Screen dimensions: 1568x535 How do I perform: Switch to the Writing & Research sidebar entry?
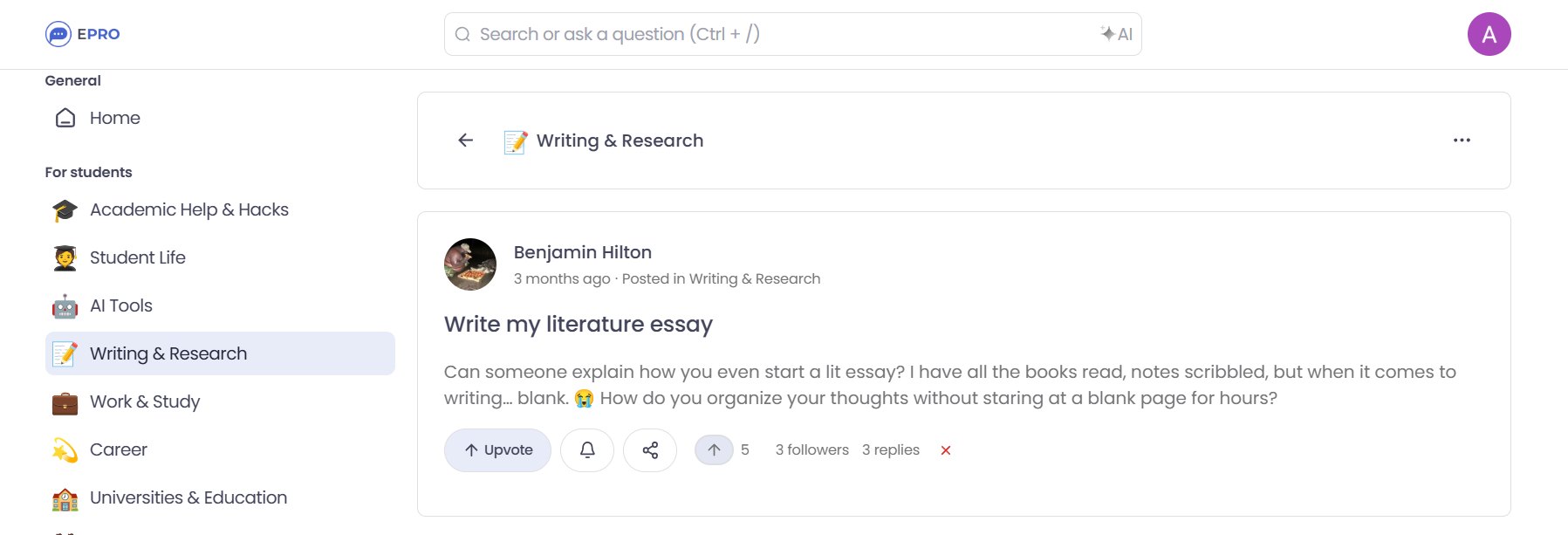click(x=168, y=353)
